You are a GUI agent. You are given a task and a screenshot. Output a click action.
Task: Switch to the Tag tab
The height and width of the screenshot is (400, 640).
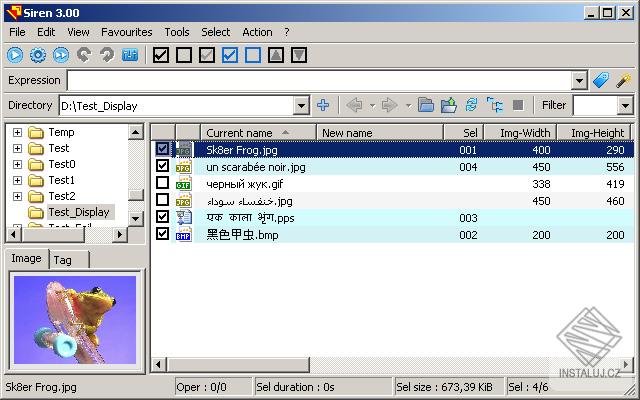(62, 259)
